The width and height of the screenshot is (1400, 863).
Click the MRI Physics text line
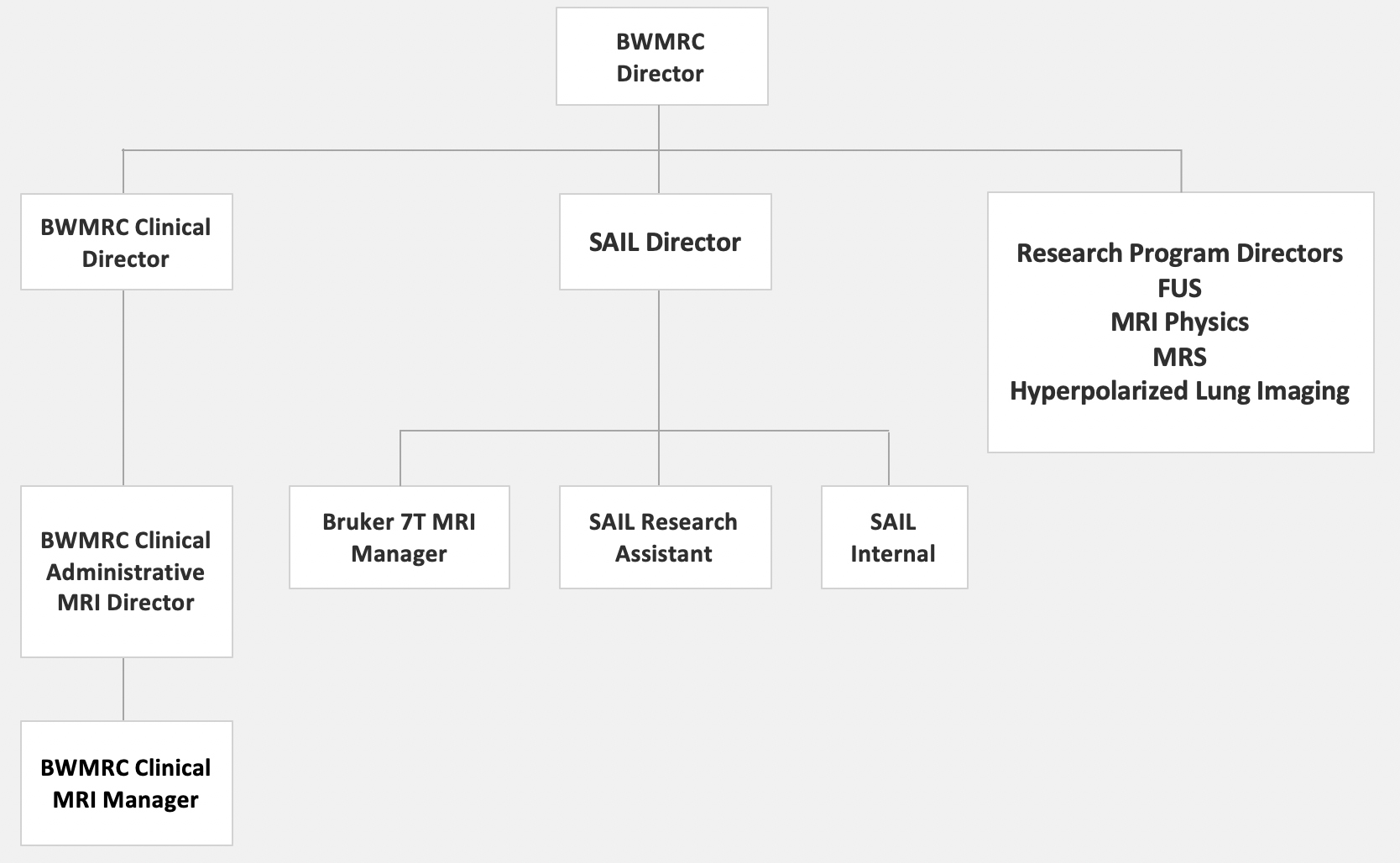coord(1179,322)
